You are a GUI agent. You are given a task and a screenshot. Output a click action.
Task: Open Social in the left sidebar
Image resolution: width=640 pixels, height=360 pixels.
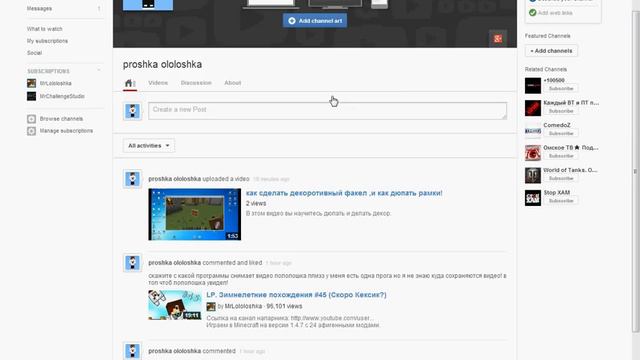(x=34, y=53)
